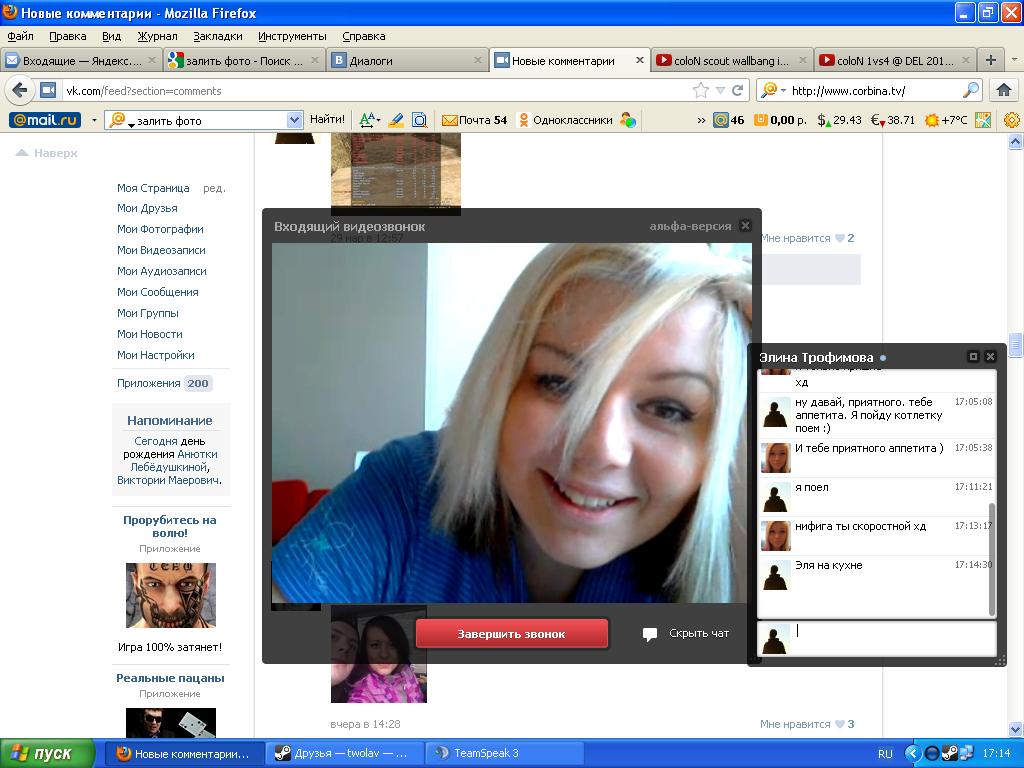Open Мои Сообщения link
This screenshot has width=1024, height=768.
point(157,292)
